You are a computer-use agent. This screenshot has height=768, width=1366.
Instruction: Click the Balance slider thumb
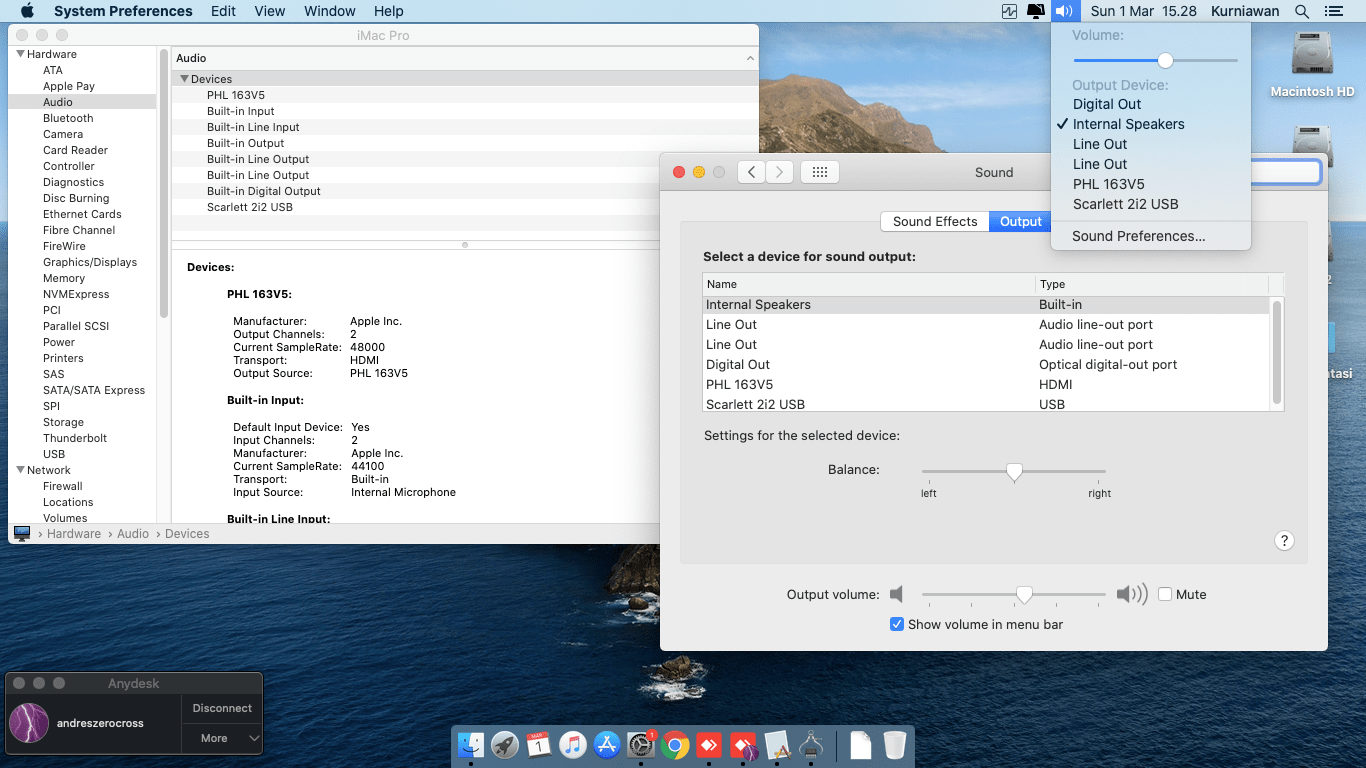[x=1014, y=472]
